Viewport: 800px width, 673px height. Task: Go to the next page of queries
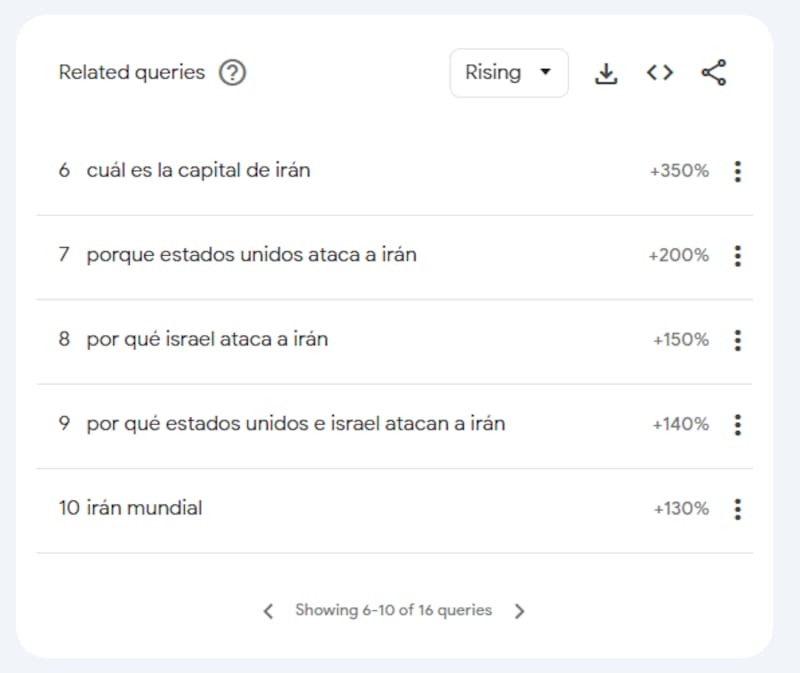519,611
